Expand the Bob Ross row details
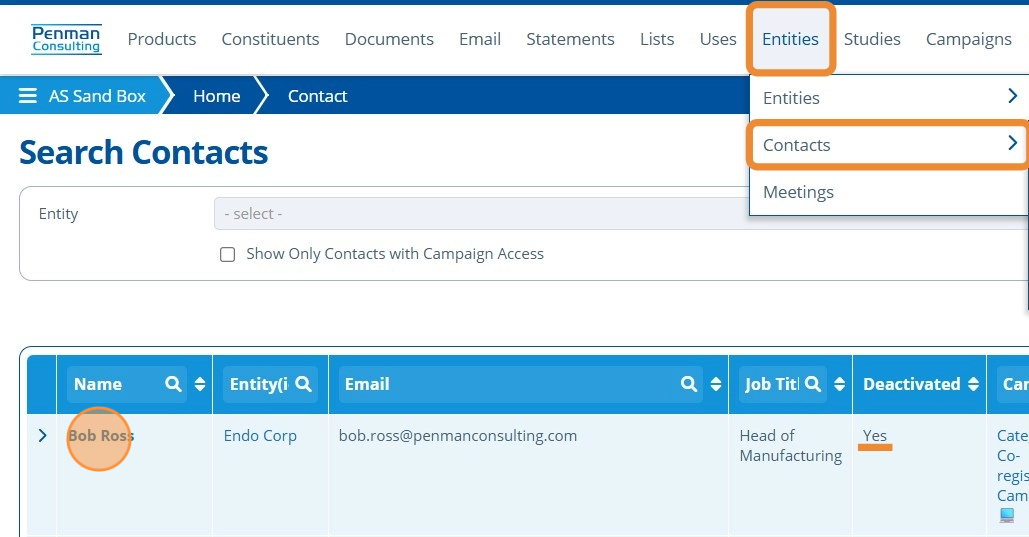This screenshot has height=537, width=1029. pyautogui.click(x=42, y=436)
